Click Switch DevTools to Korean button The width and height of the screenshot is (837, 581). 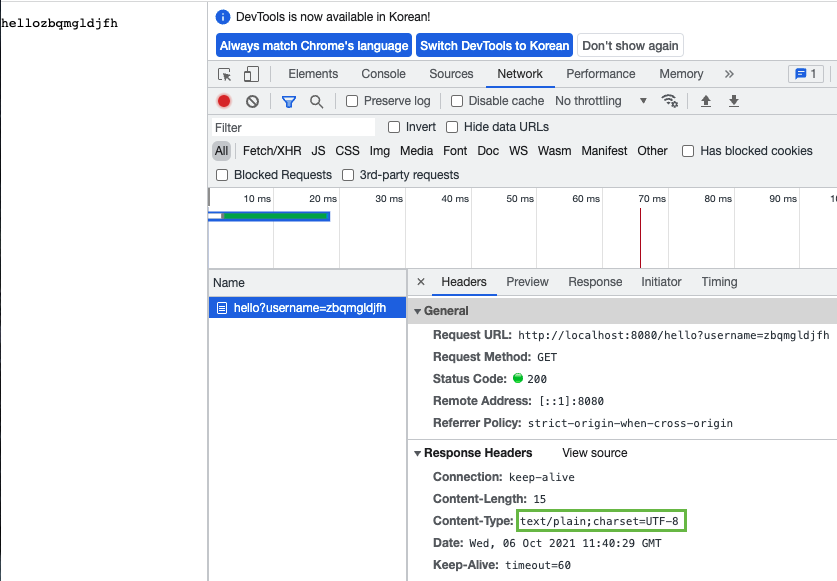(x=494, y=45)
